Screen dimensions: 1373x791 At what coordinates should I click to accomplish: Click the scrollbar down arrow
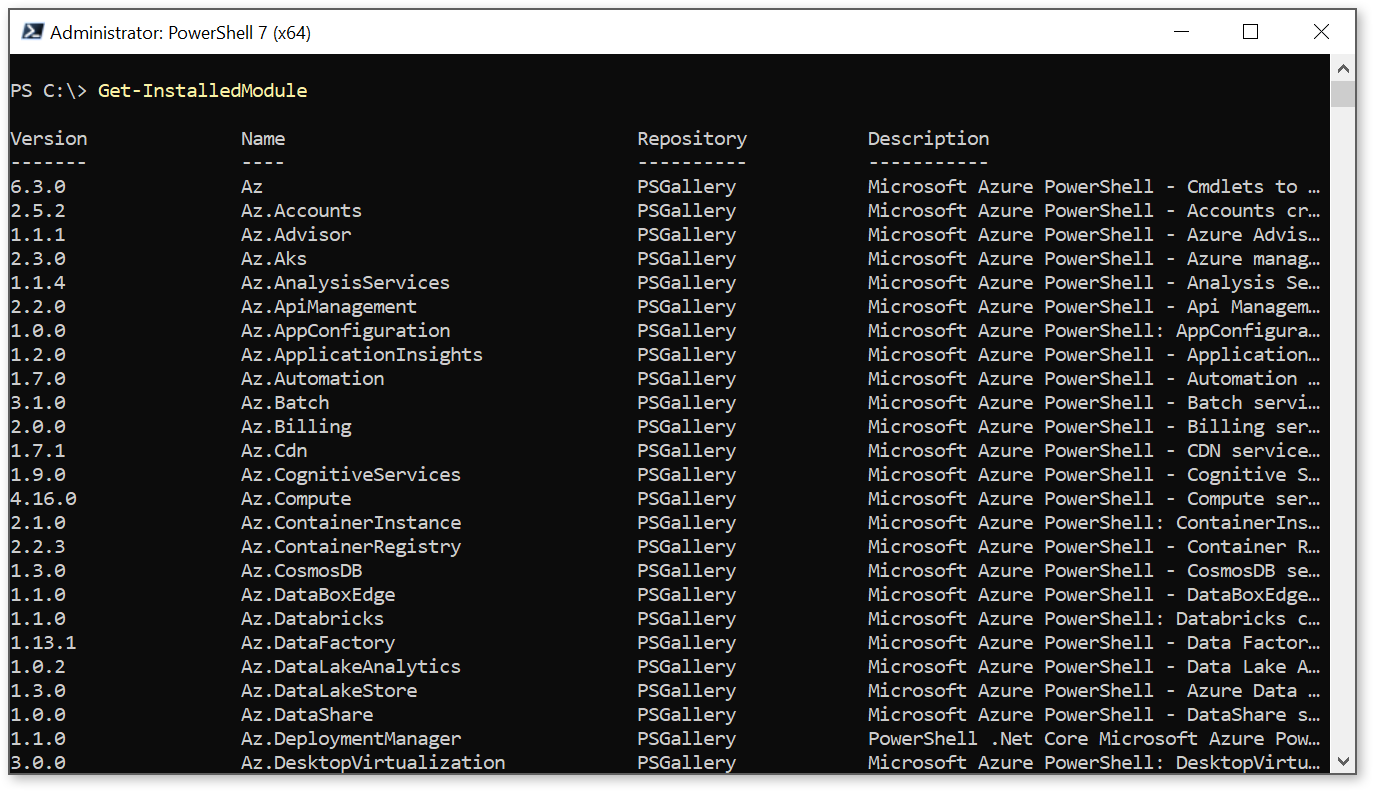(x=1343, y=761)
